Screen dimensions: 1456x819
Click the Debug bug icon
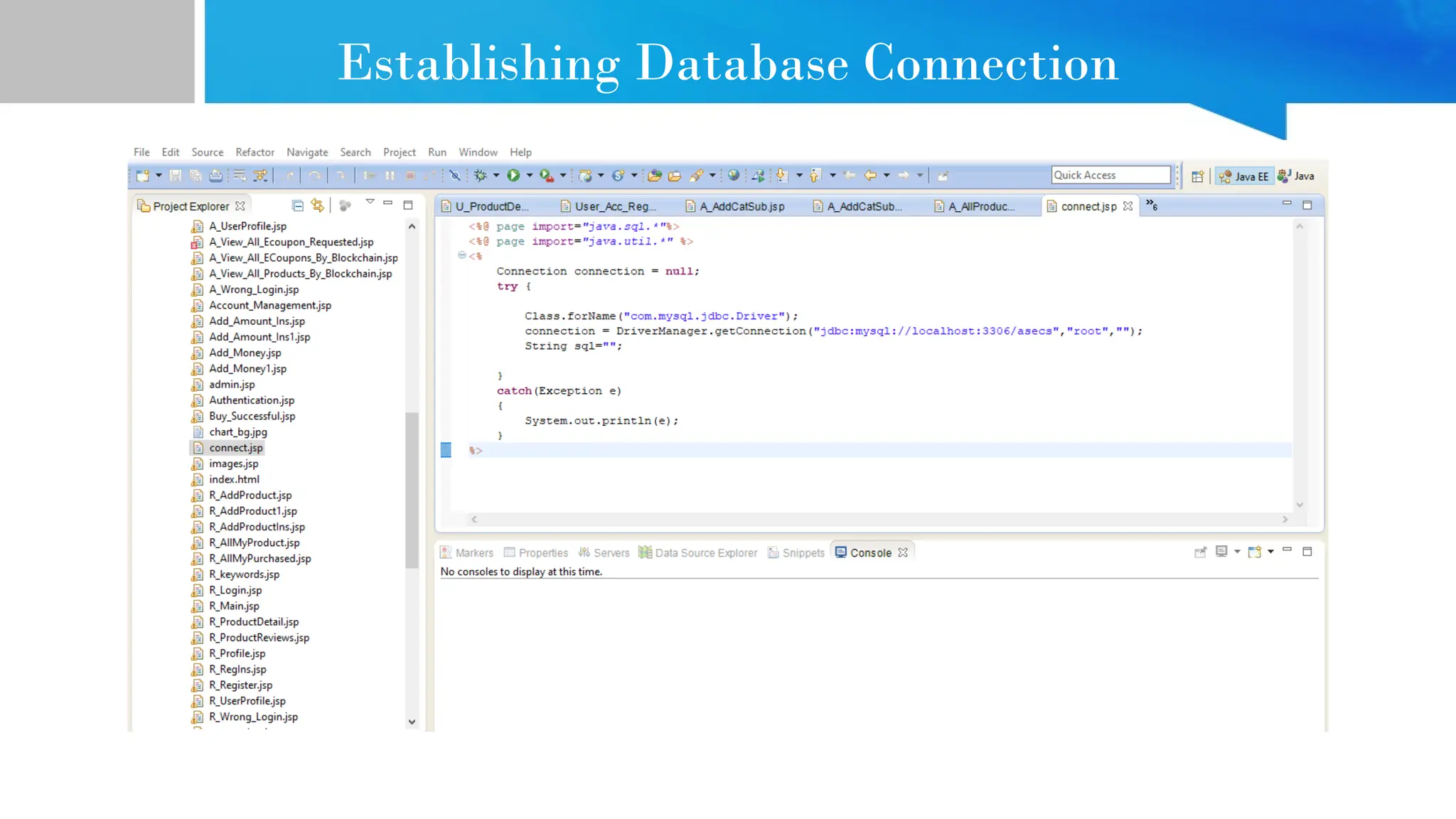[481, 176]
